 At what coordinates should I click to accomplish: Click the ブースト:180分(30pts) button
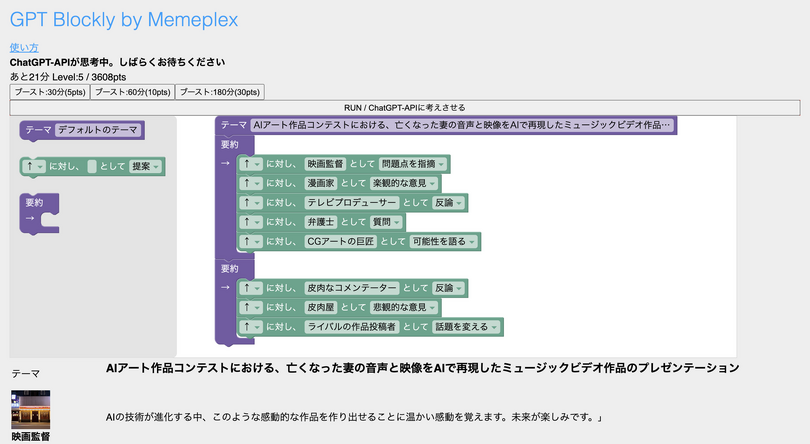(x=220, y=92)
